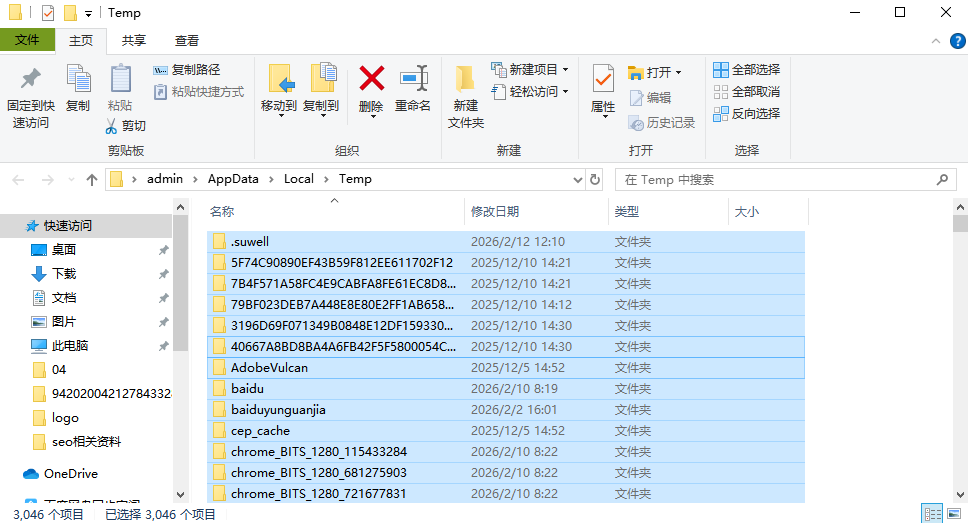Screen dimensions: 968x523
Task: Open the 新建项目 dropdown
Action: coord(530,70)
